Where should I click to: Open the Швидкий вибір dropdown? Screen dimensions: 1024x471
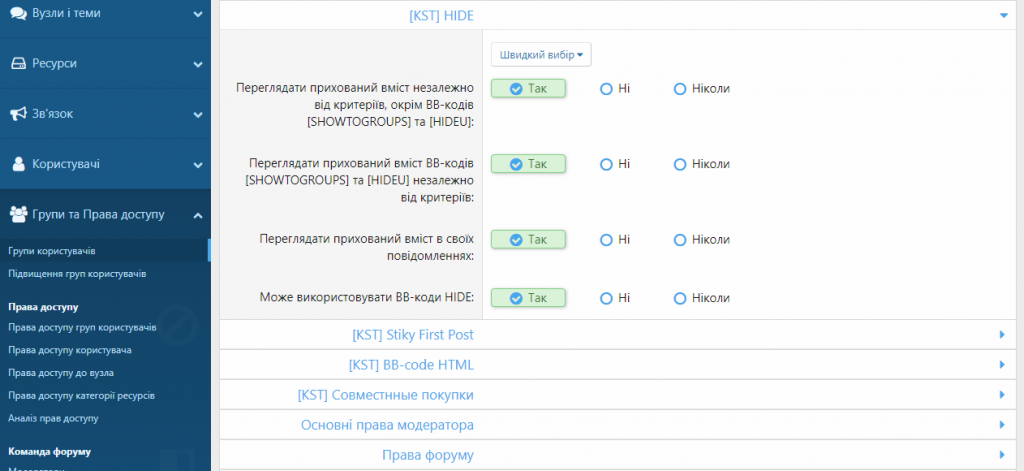[540, 53]
